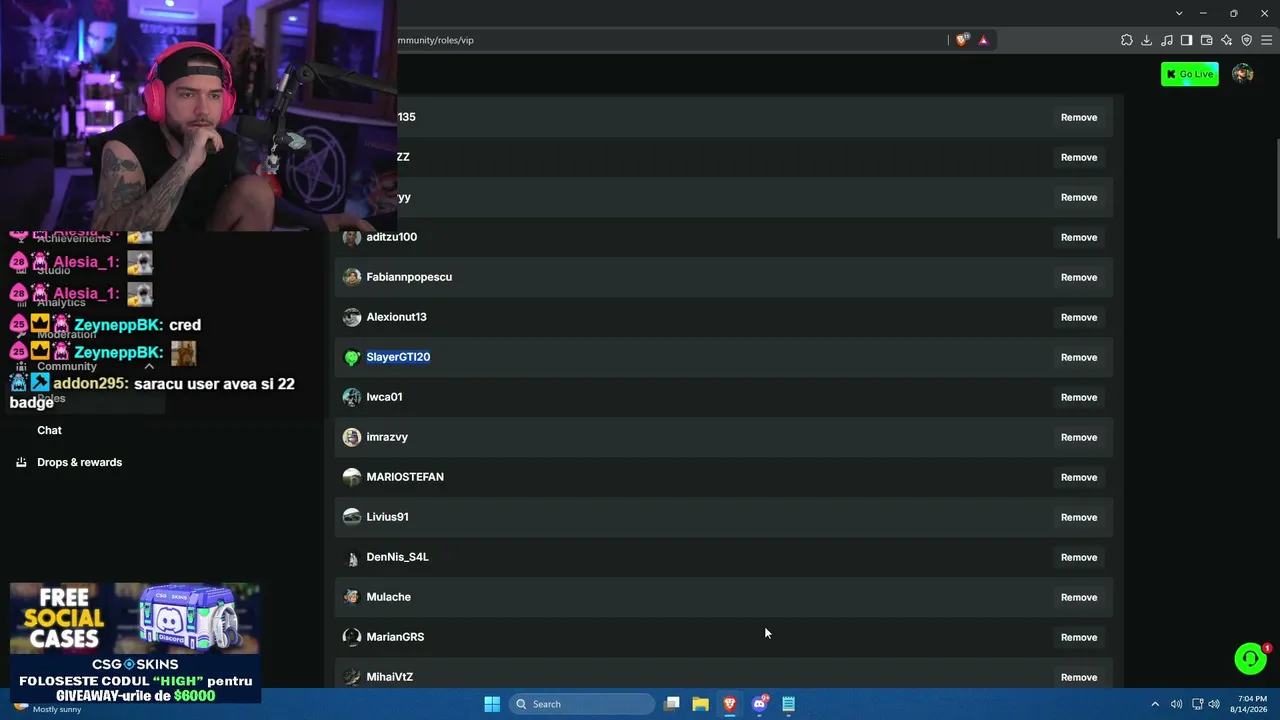This screenshot has width=1280, height=720.
Task: Click the MARIOSTEFAN avatar
Action: 351,477
